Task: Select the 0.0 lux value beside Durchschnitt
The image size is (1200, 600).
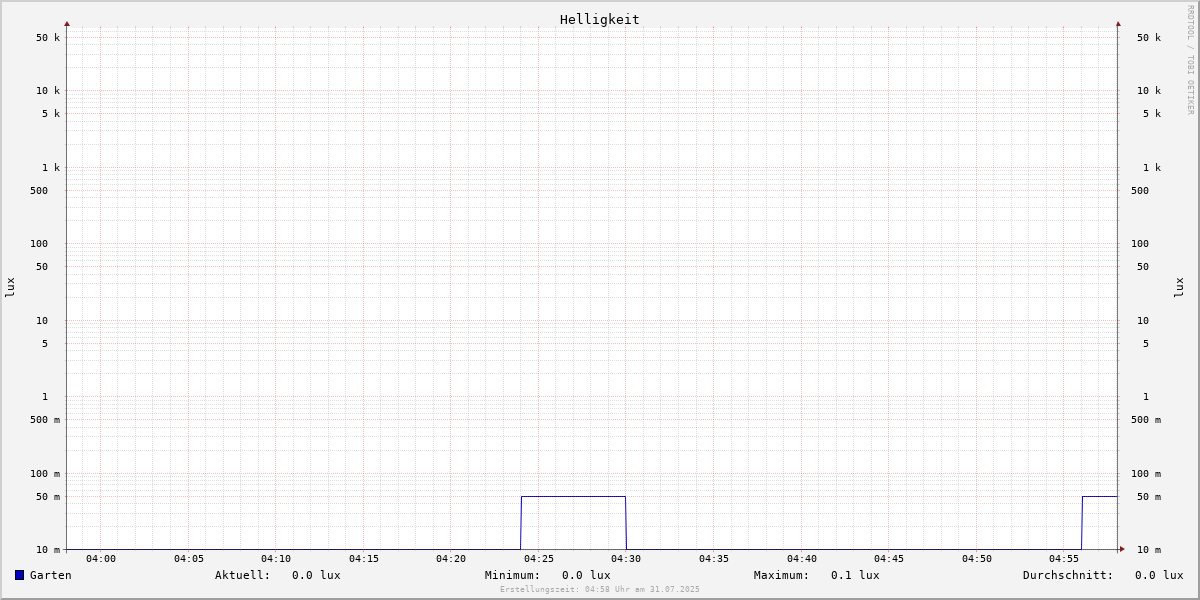Action: (x=1159, y=575)
